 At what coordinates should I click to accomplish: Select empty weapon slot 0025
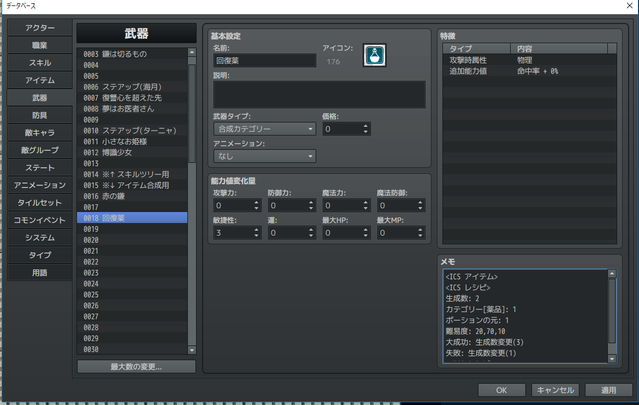click(132, 295)
